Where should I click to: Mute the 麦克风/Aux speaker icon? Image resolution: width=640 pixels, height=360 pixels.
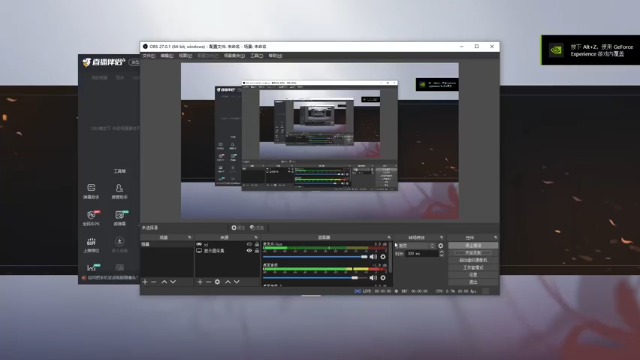point(373,257)
